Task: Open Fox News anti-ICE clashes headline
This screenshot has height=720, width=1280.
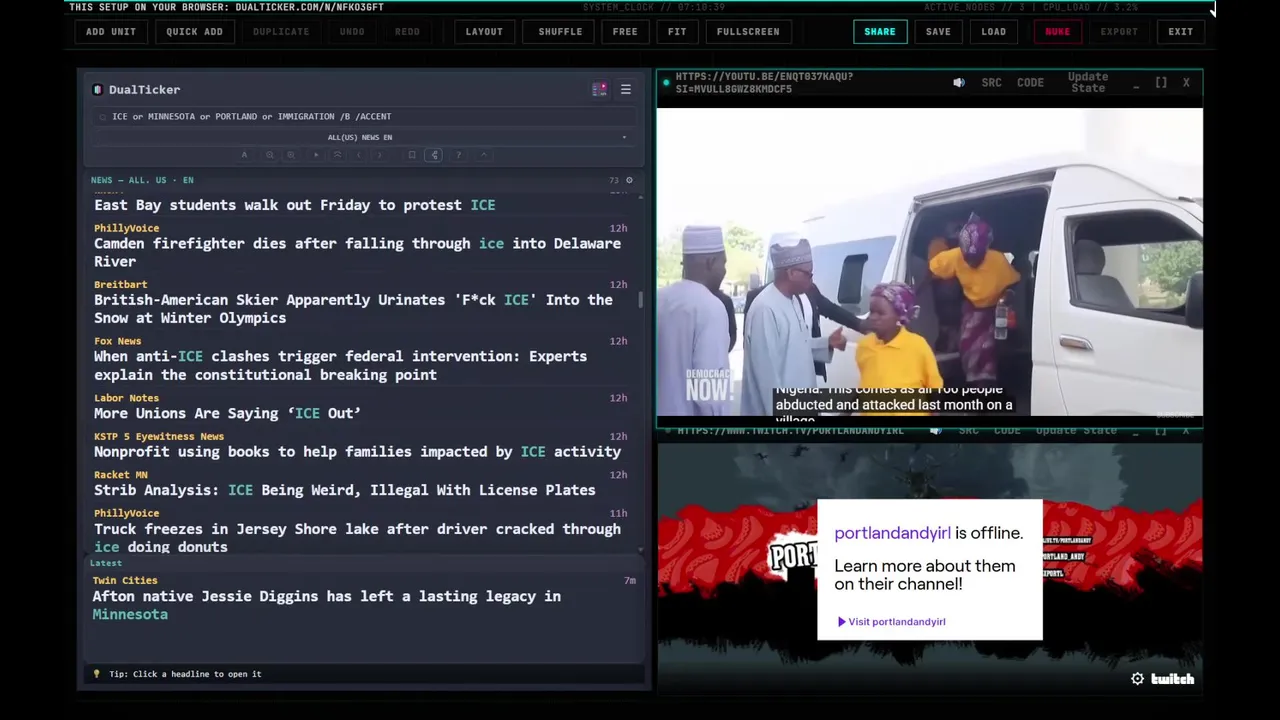Action: [340, 365]
